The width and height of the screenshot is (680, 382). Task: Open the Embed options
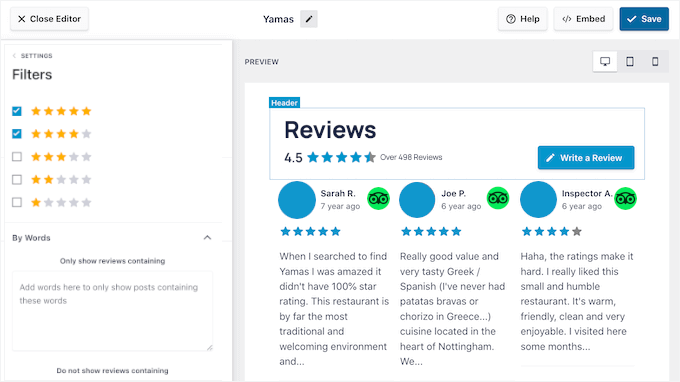[583, 19]
